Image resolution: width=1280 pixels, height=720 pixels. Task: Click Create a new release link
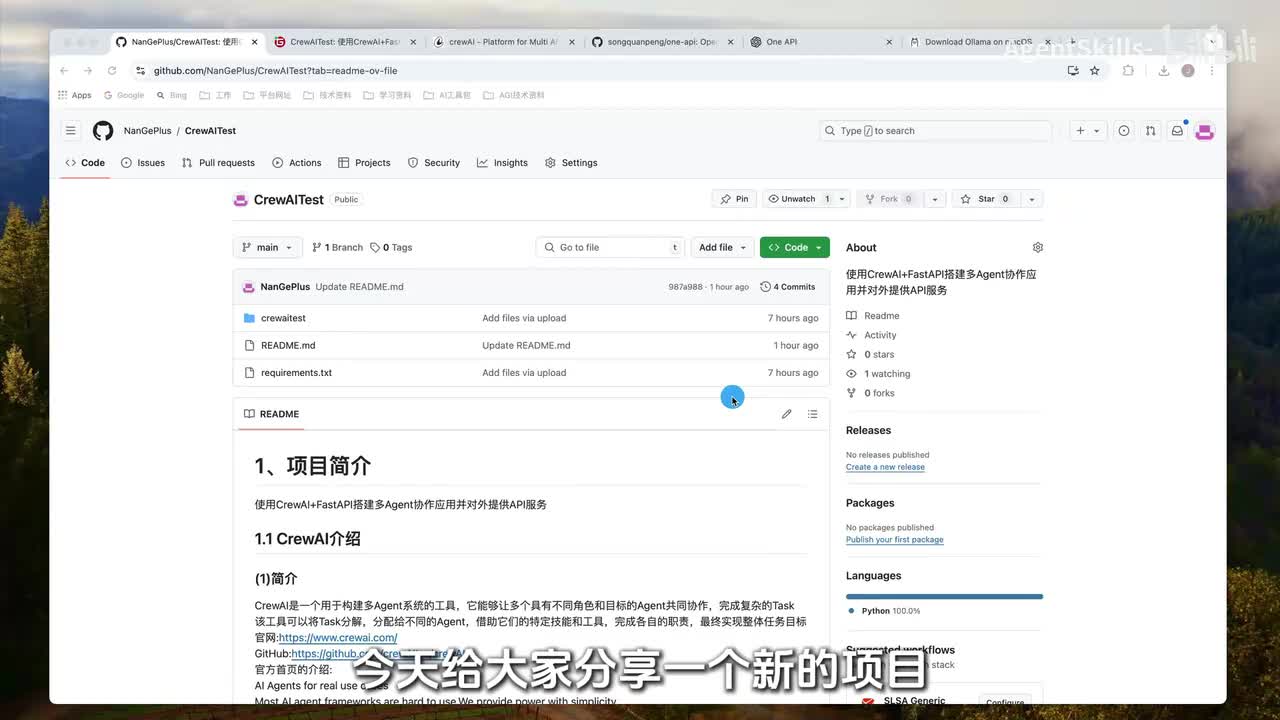(885, 467)
